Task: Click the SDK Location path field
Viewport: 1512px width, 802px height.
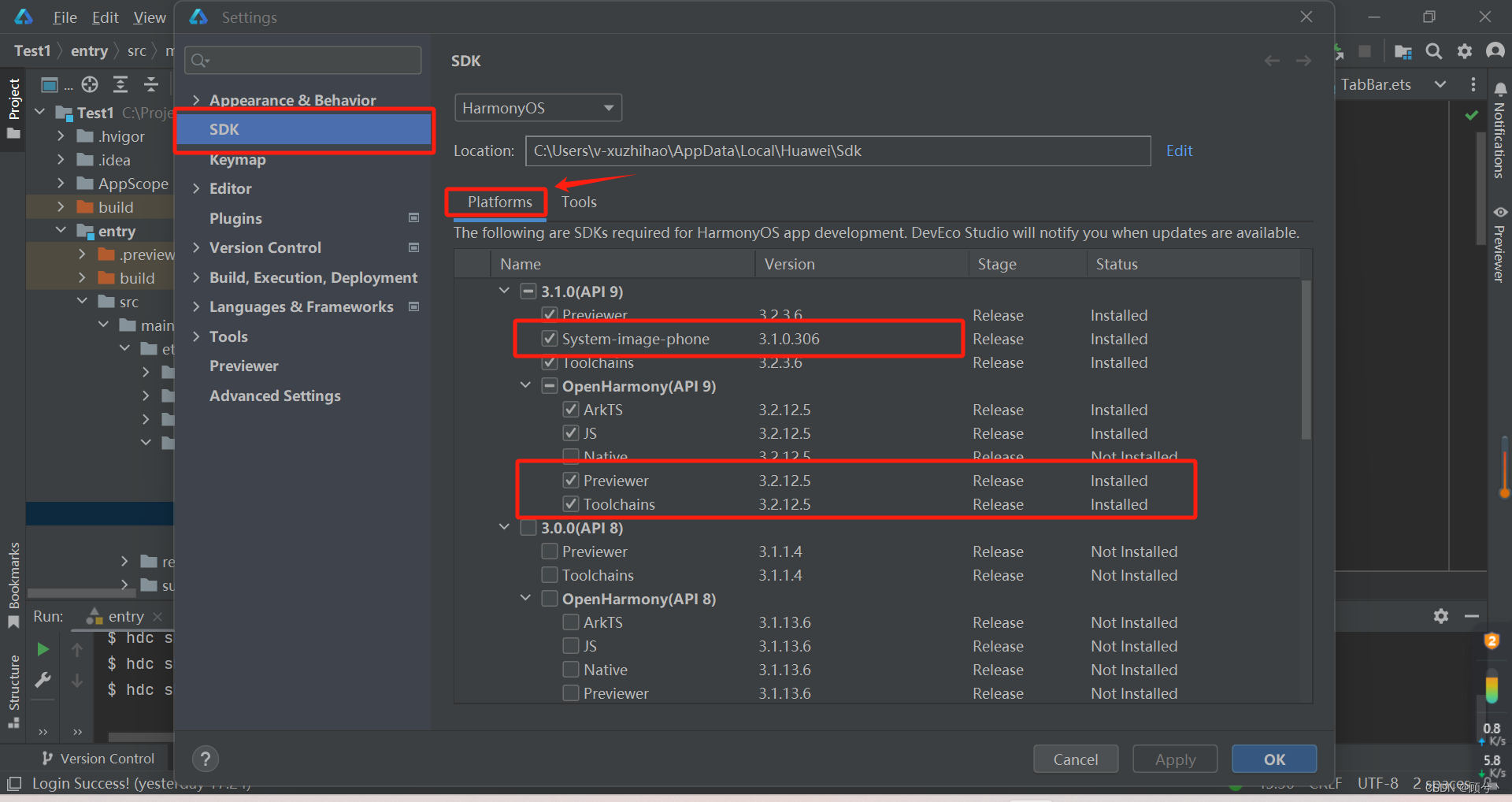Action: pyautogui.click(x=838, y=150)
